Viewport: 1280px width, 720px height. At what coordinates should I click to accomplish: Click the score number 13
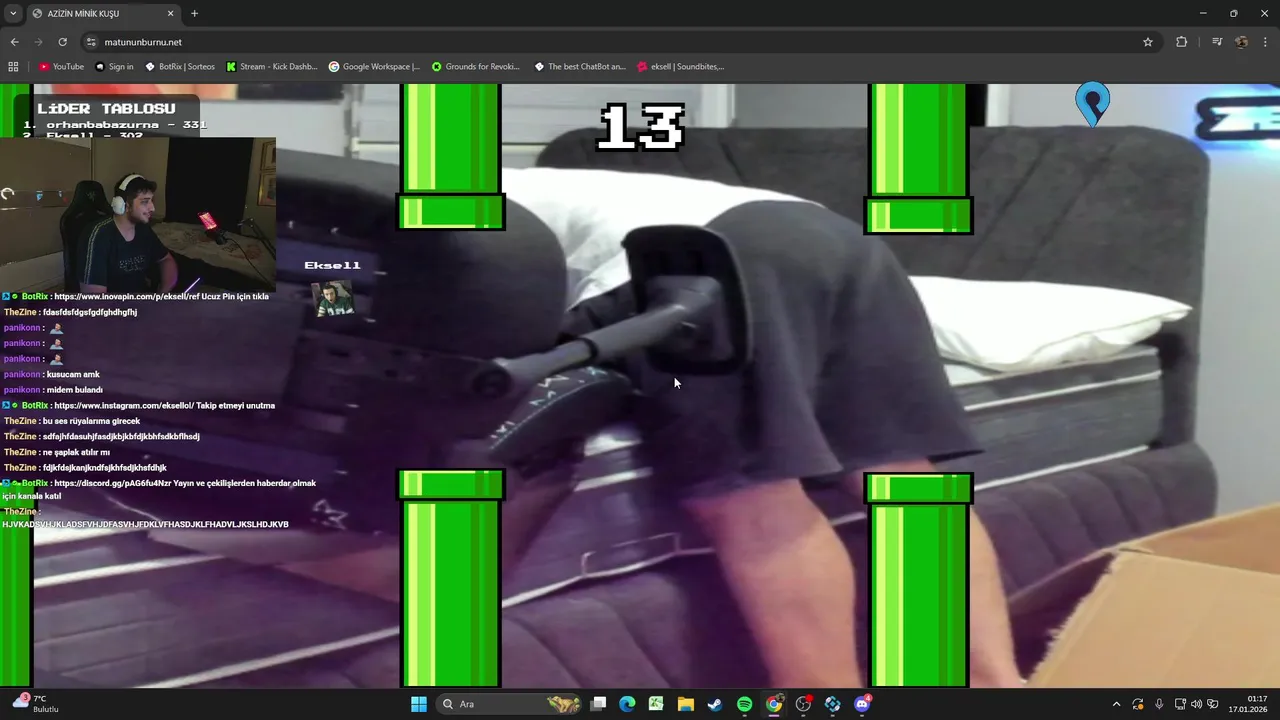pyautogui.click(x=640, y=127)
